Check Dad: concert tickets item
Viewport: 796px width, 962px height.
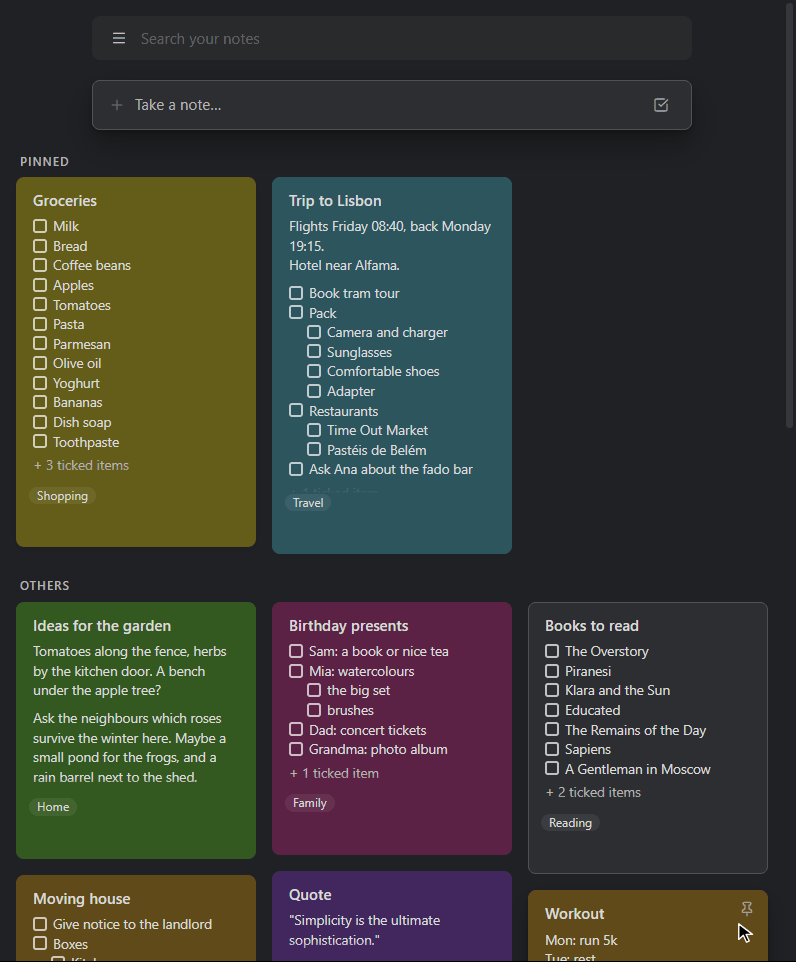tap(296, 729)
